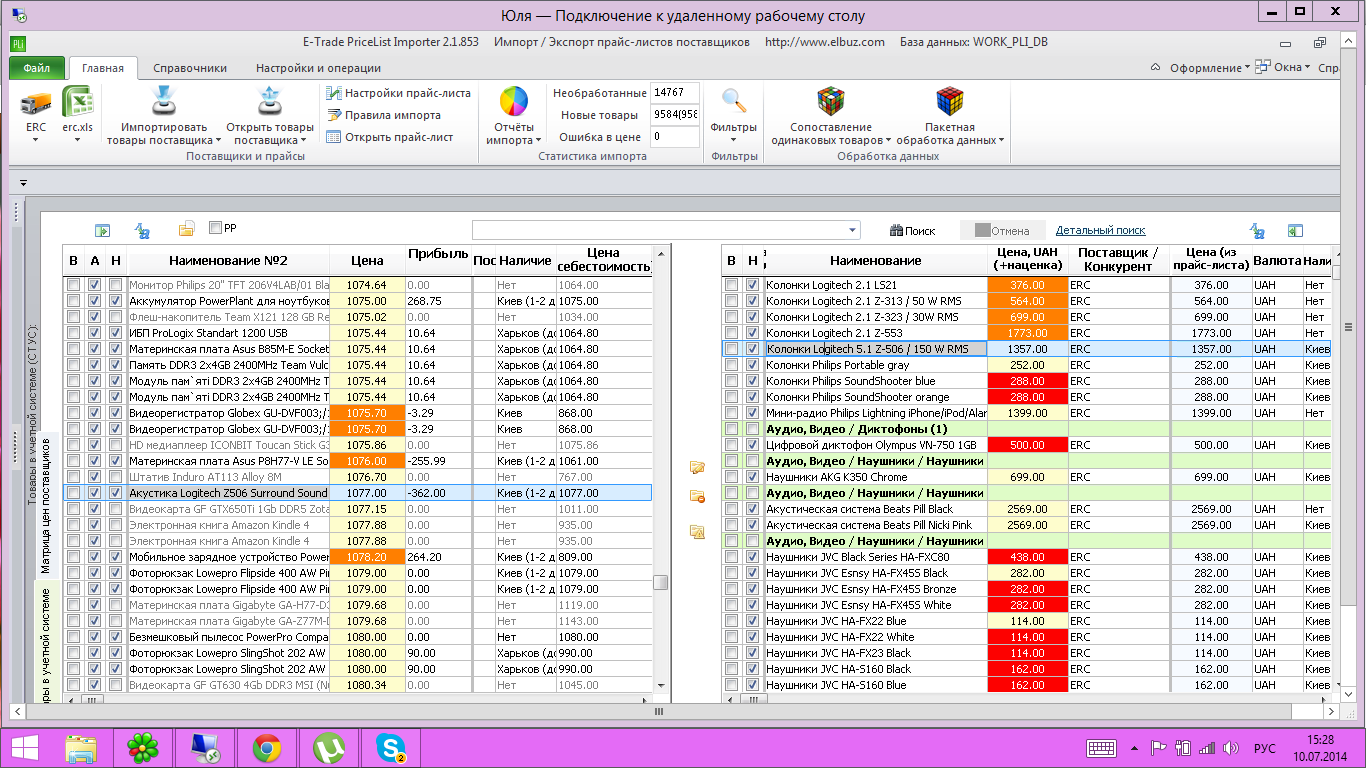Open the Файл tab
The width and height of the screenshot is (1366, 768).
point(37,68)
